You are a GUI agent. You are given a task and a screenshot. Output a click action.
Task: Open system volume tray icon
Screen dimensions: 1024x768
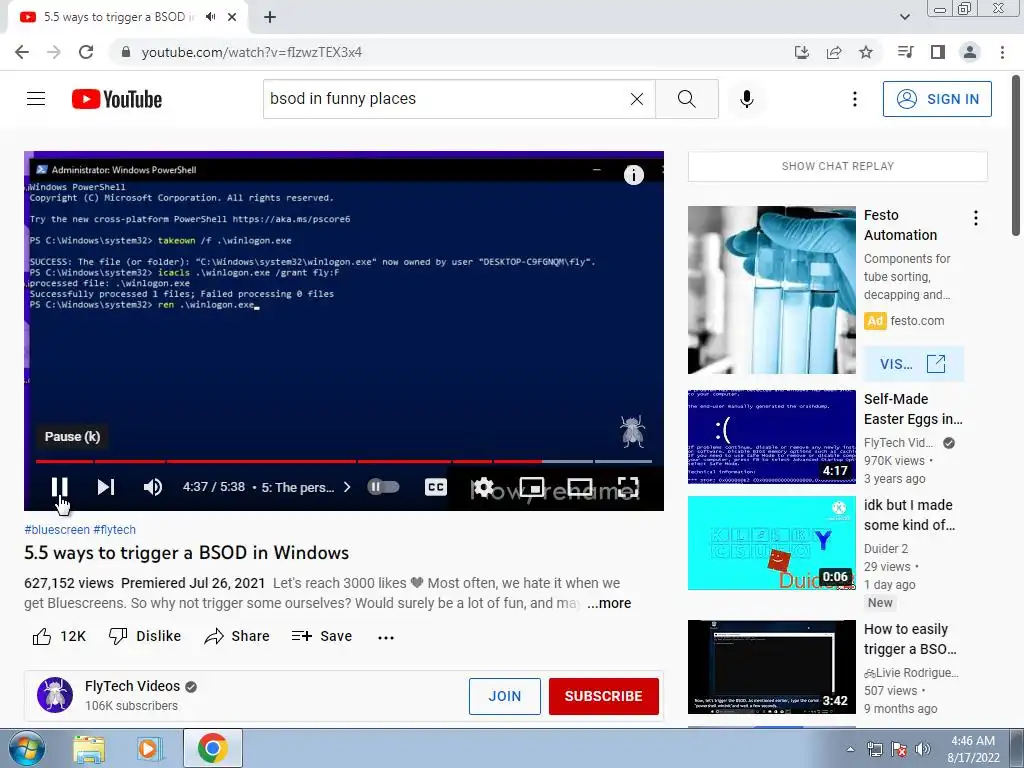tap(923, 749)
